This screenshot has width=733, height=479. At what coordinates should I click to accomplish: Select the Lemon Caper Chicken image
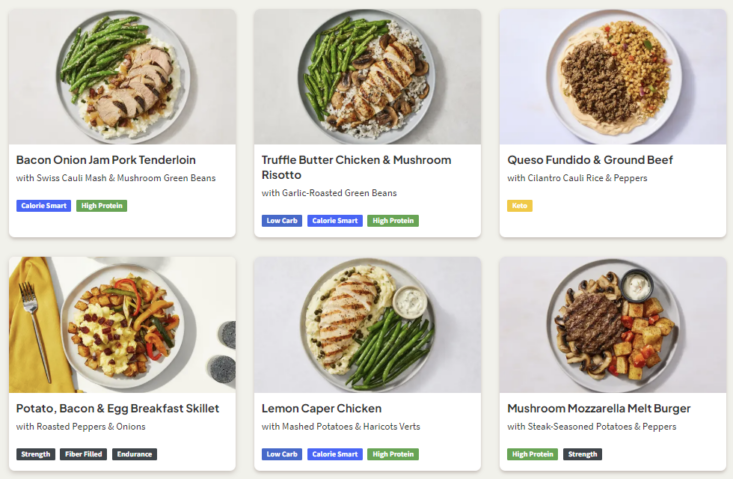point(367,325)
